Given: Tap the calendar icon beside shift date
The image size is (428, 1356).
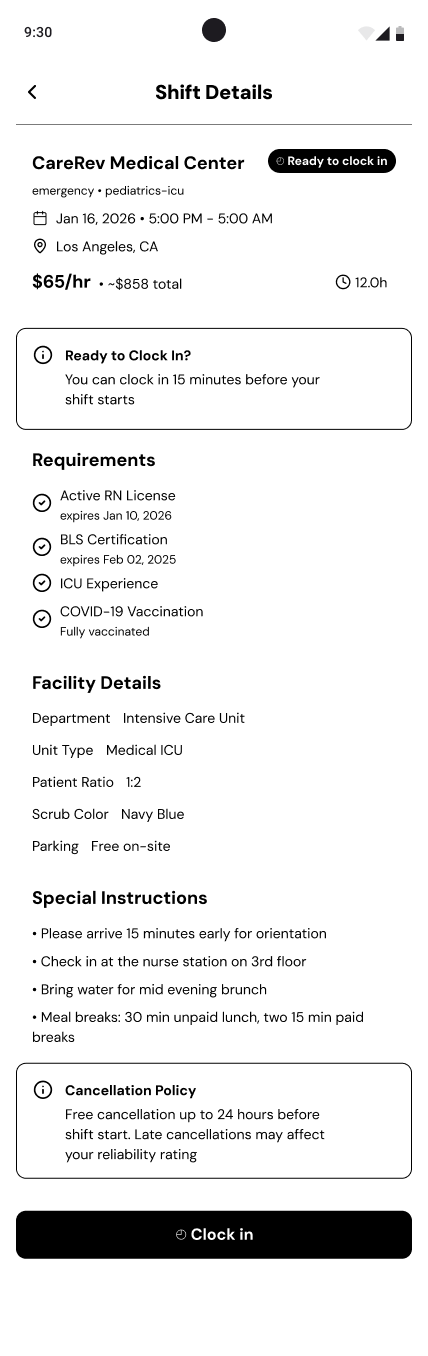Looking at the screenshot, I should pyautogui.click(x=40, y=218).
